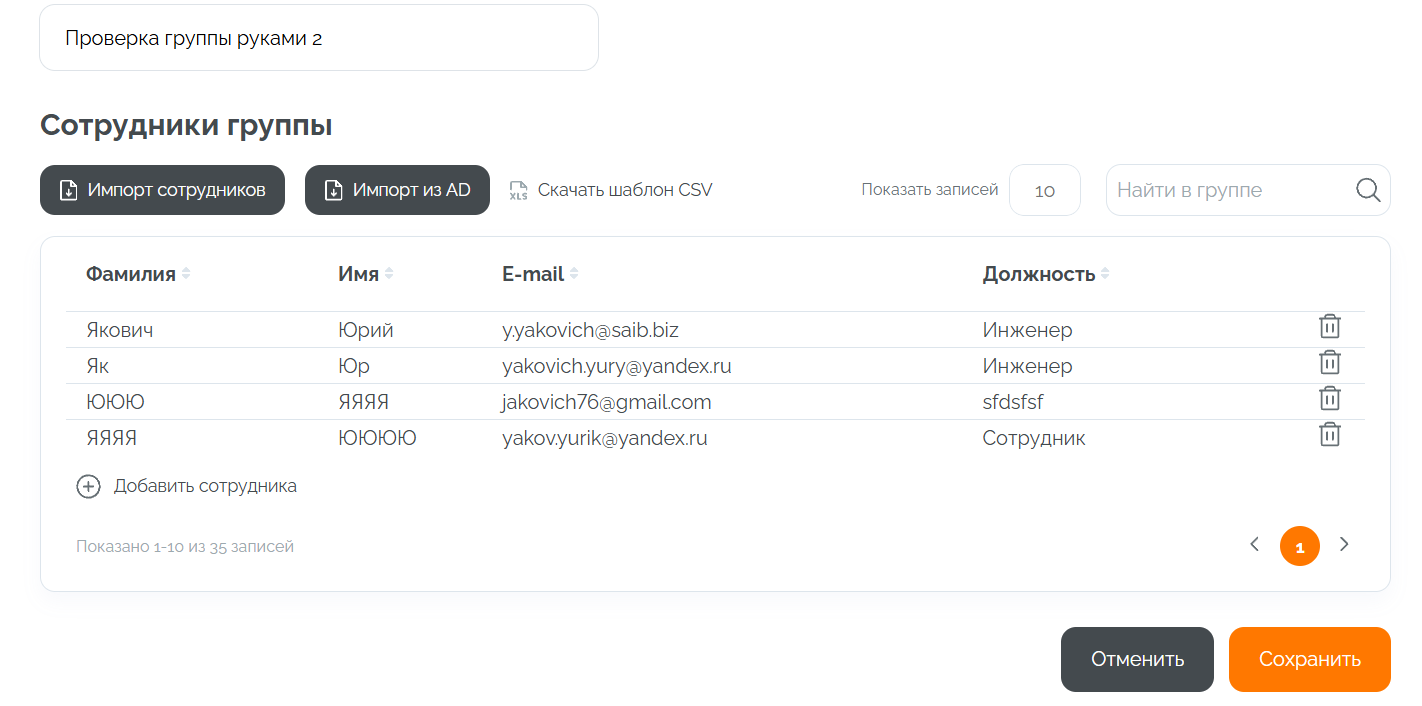
Task: Delete employee Якович Юрий with trash icon
Action: (x=1329, y=327)
